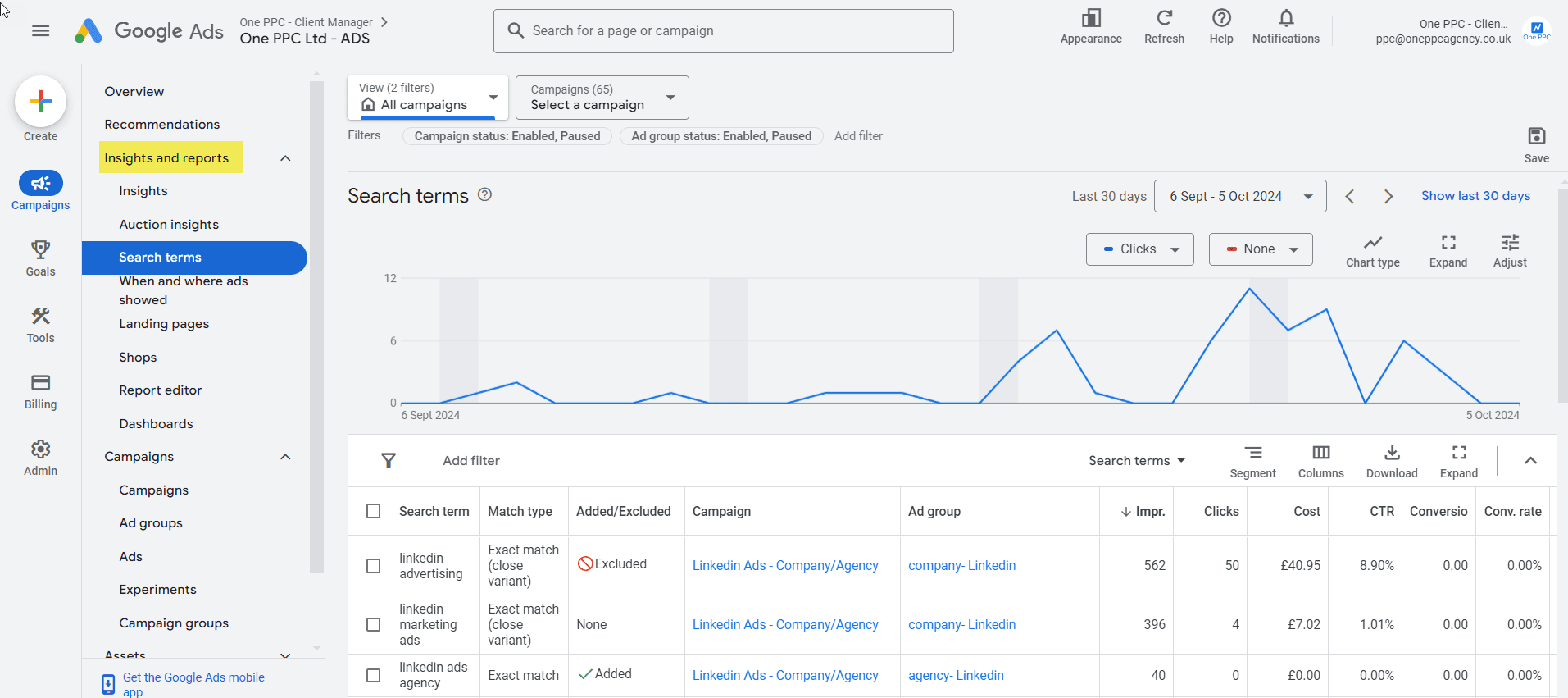
Task: Open the Clicks metric dropdown
Action: tap(1139, 249)
